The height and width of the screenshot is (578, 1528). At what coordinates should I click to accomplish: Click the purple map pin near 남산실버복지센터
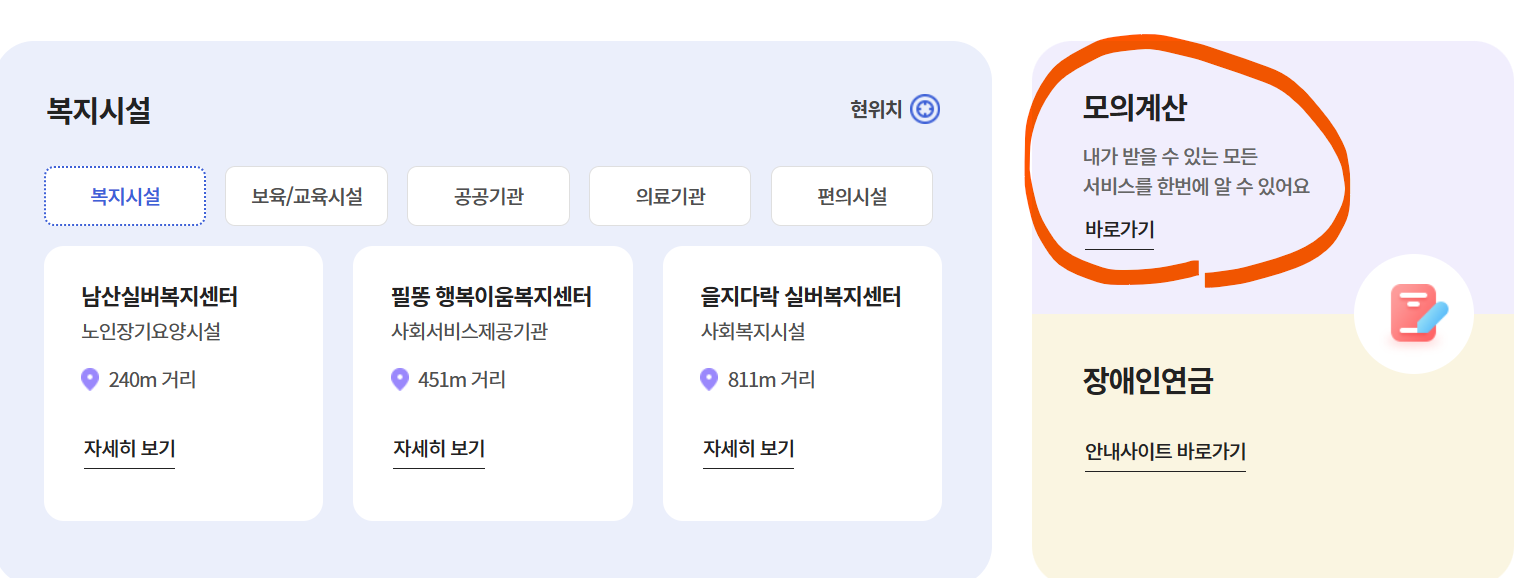(91, 380)
